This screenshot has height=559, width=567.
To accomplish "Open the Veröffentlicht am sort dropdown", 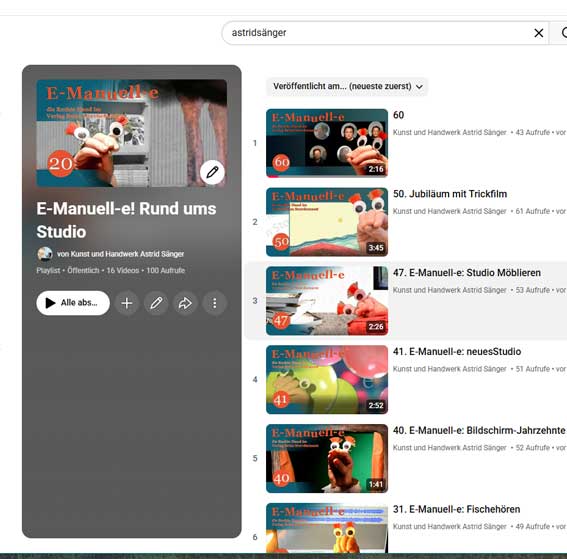I will [x=347, y=86].
